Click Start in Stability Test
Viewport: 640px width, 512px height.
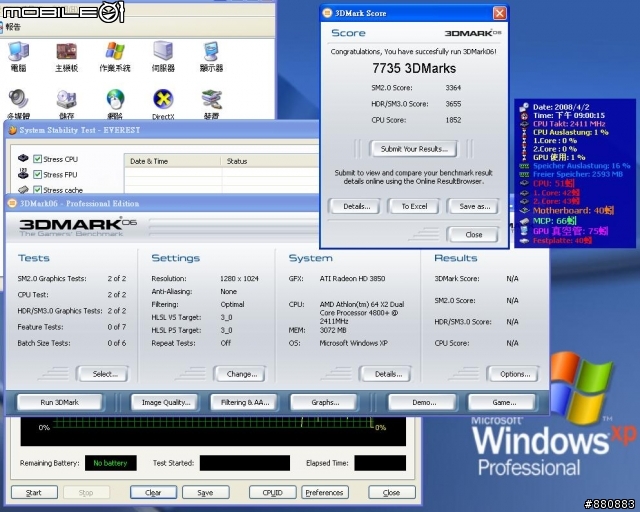pos(34,492)
